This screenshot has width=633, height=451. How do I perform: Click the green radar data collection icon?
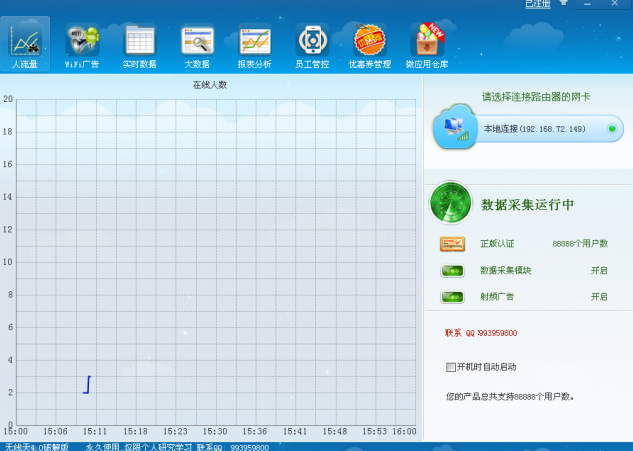450,204
